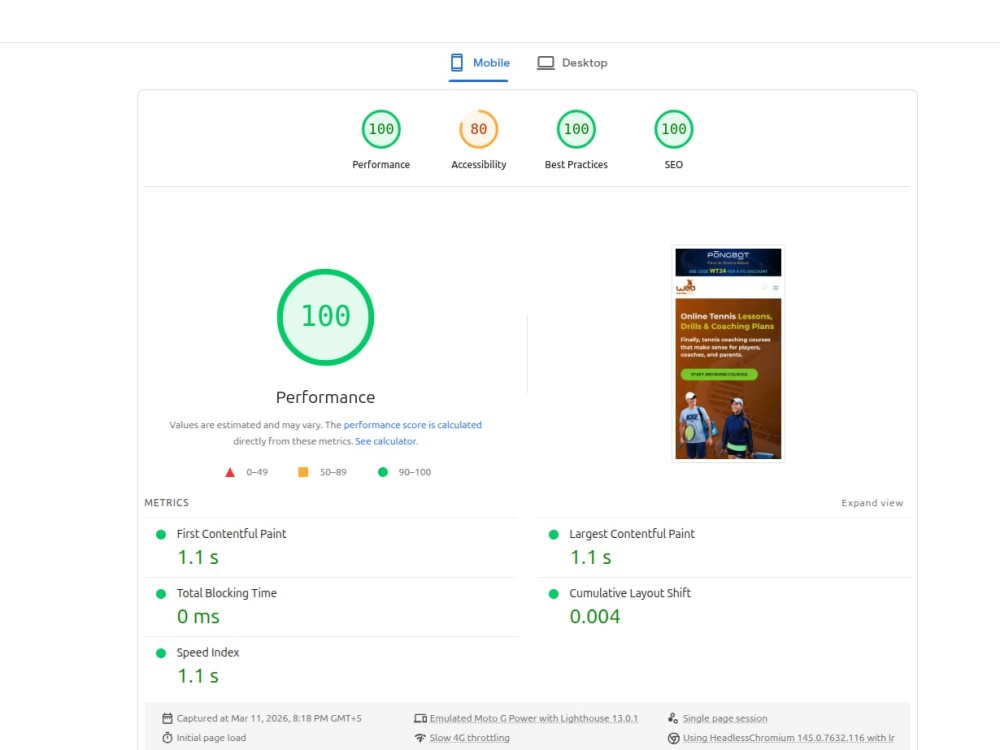Click green dot beside Total Blocking Time
1000x750 pixels.
click(161, 594)
